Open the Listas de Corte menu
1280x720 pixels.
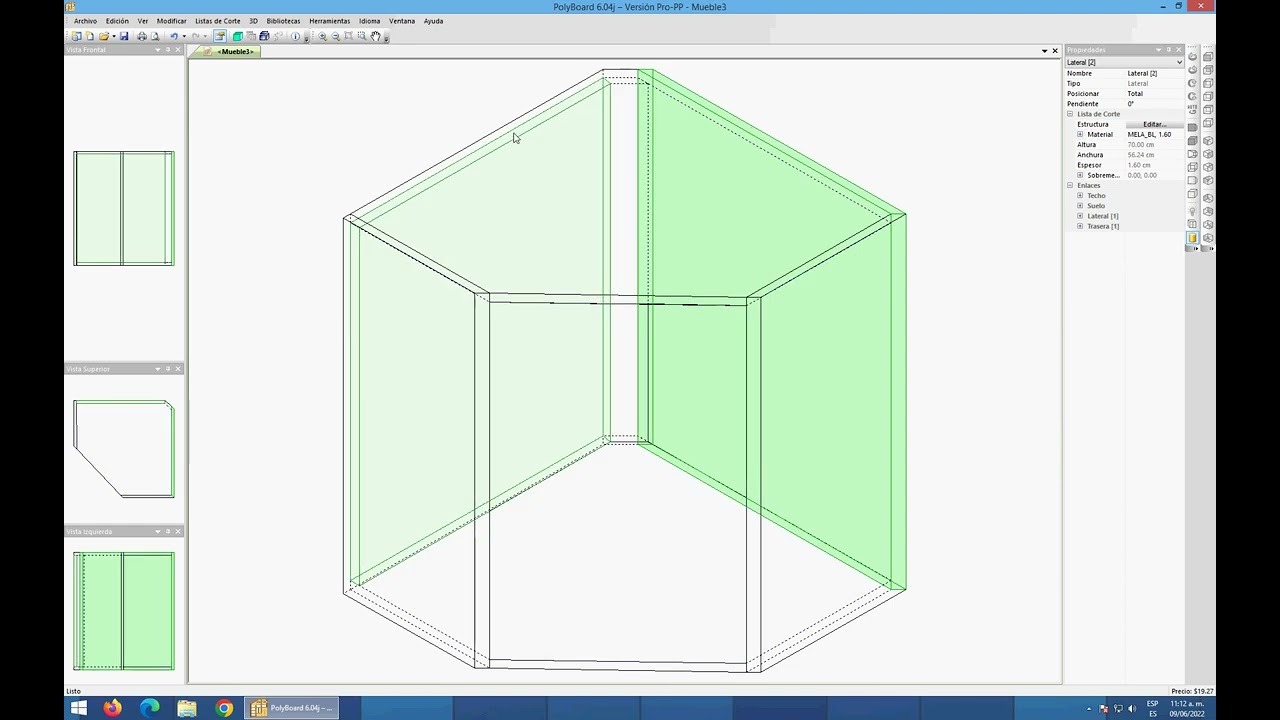tap(217, 21)
